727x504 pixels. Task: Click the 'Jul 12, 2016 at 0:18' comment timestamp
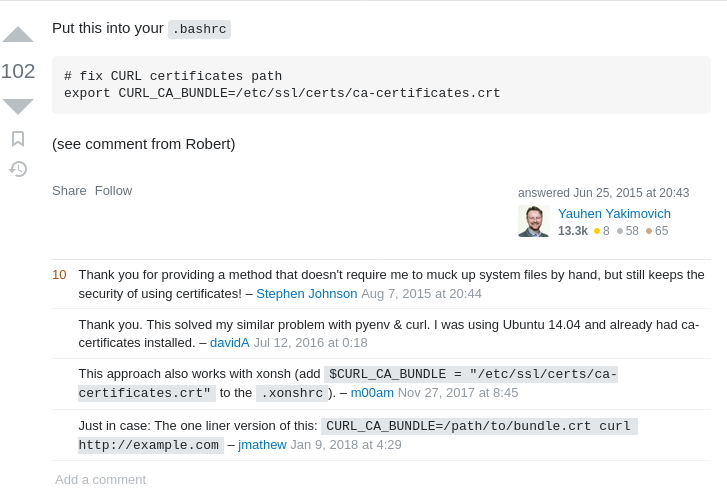[x=310, y=343]
